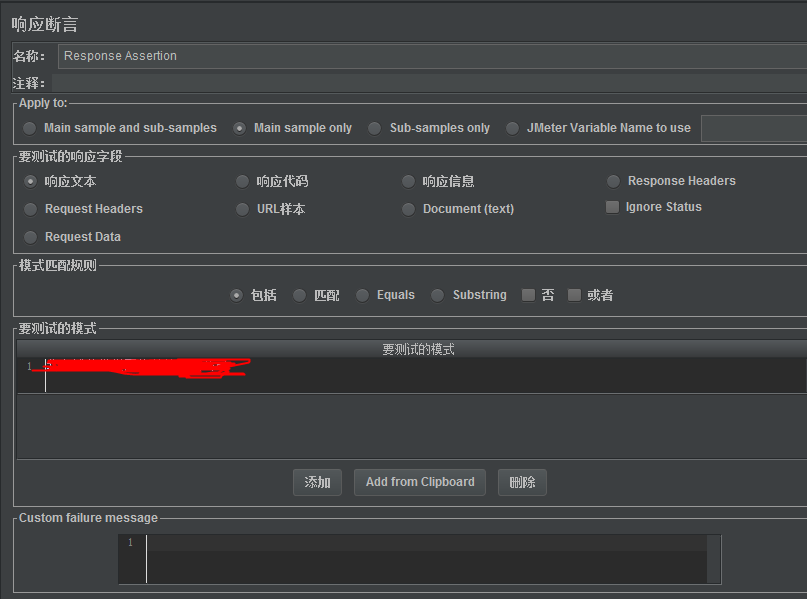
Task: Choose URL样本 radio option
Action: [x=242, y=209]
